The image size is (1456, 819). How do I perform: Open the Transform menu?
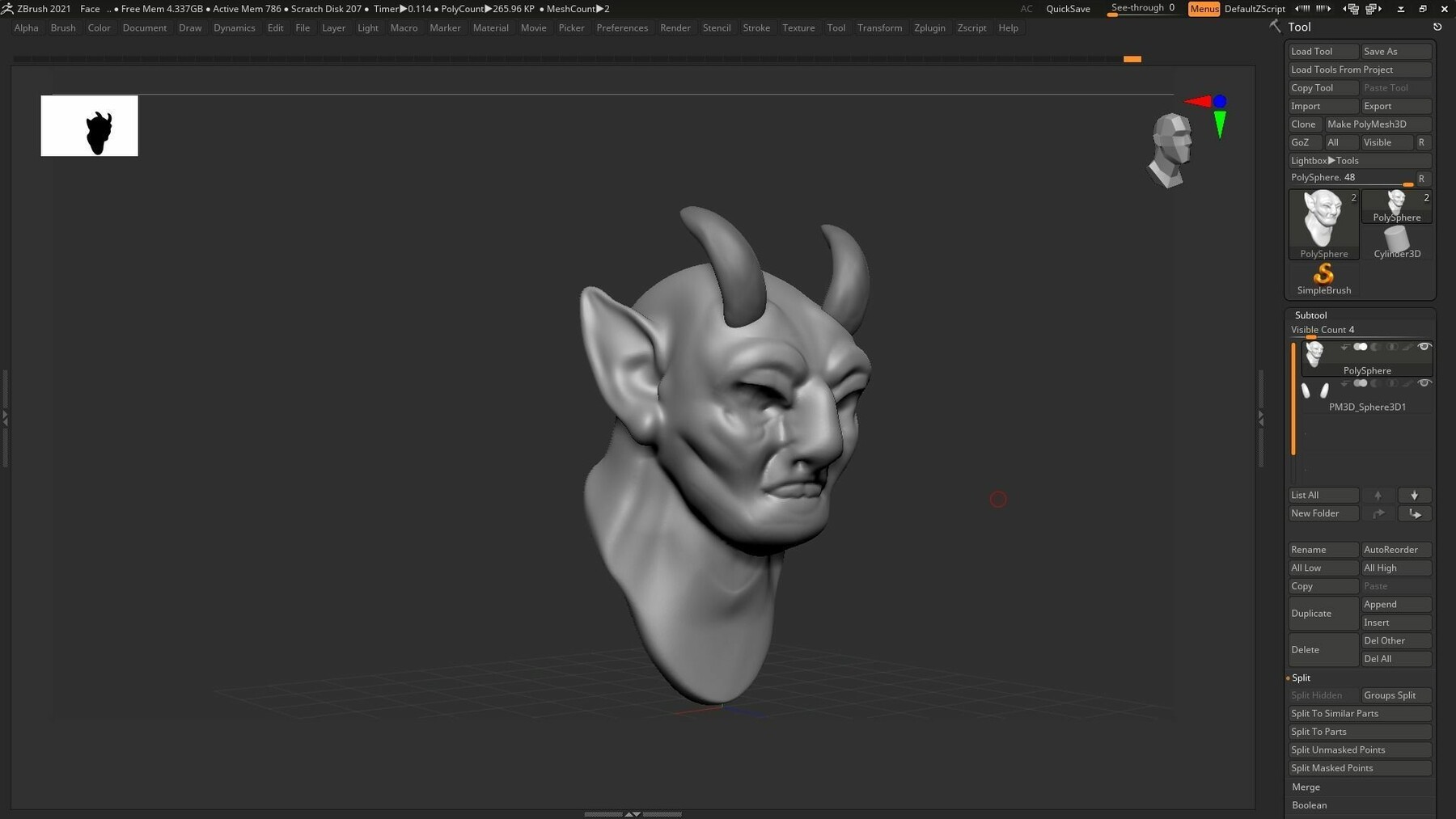pyautogui.click(x=880, y=27)
